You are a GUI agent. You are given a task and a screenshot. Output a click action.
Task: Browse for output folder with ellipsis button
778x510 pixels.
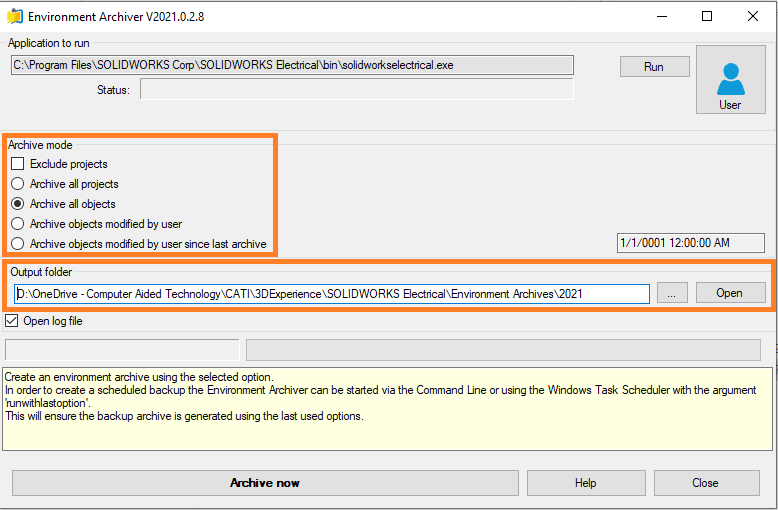(x=673, y=293)
